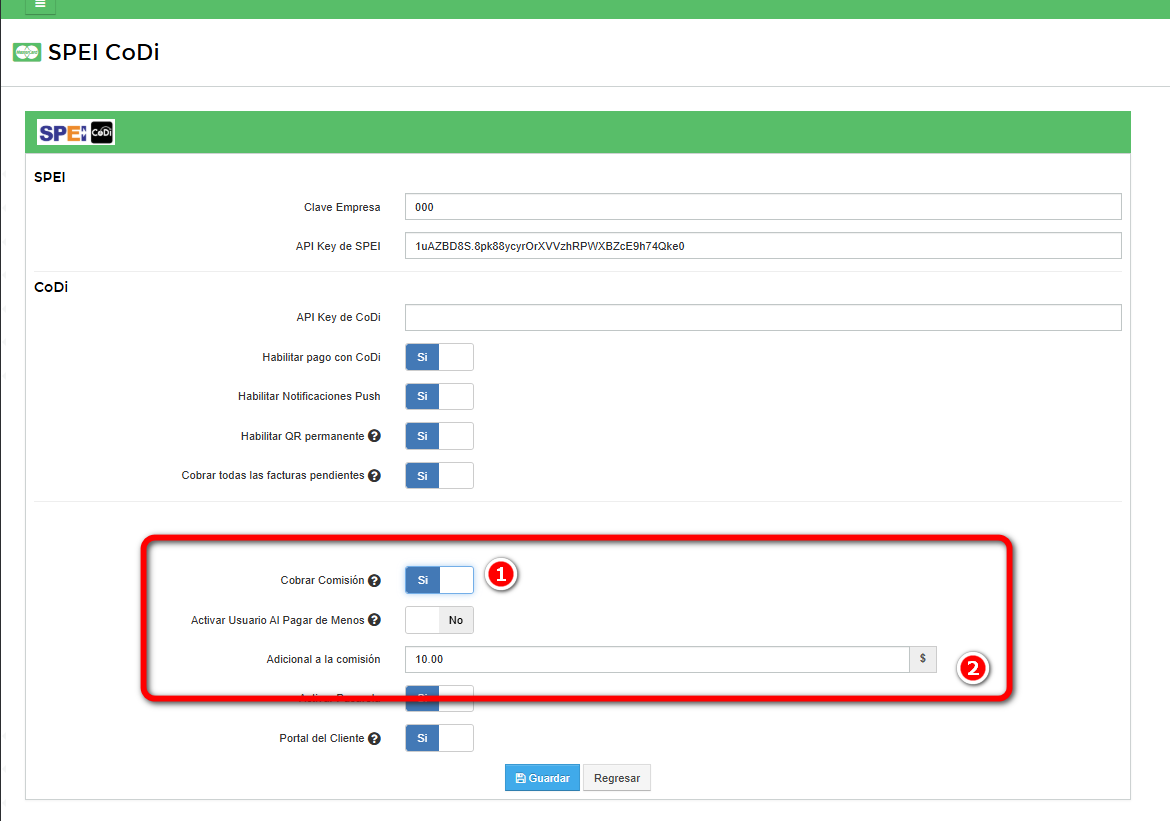This screenshot has height=821, width=1170.
Task: Click the Adicional a la comisión amount field
Action: [x=657, y=660]
